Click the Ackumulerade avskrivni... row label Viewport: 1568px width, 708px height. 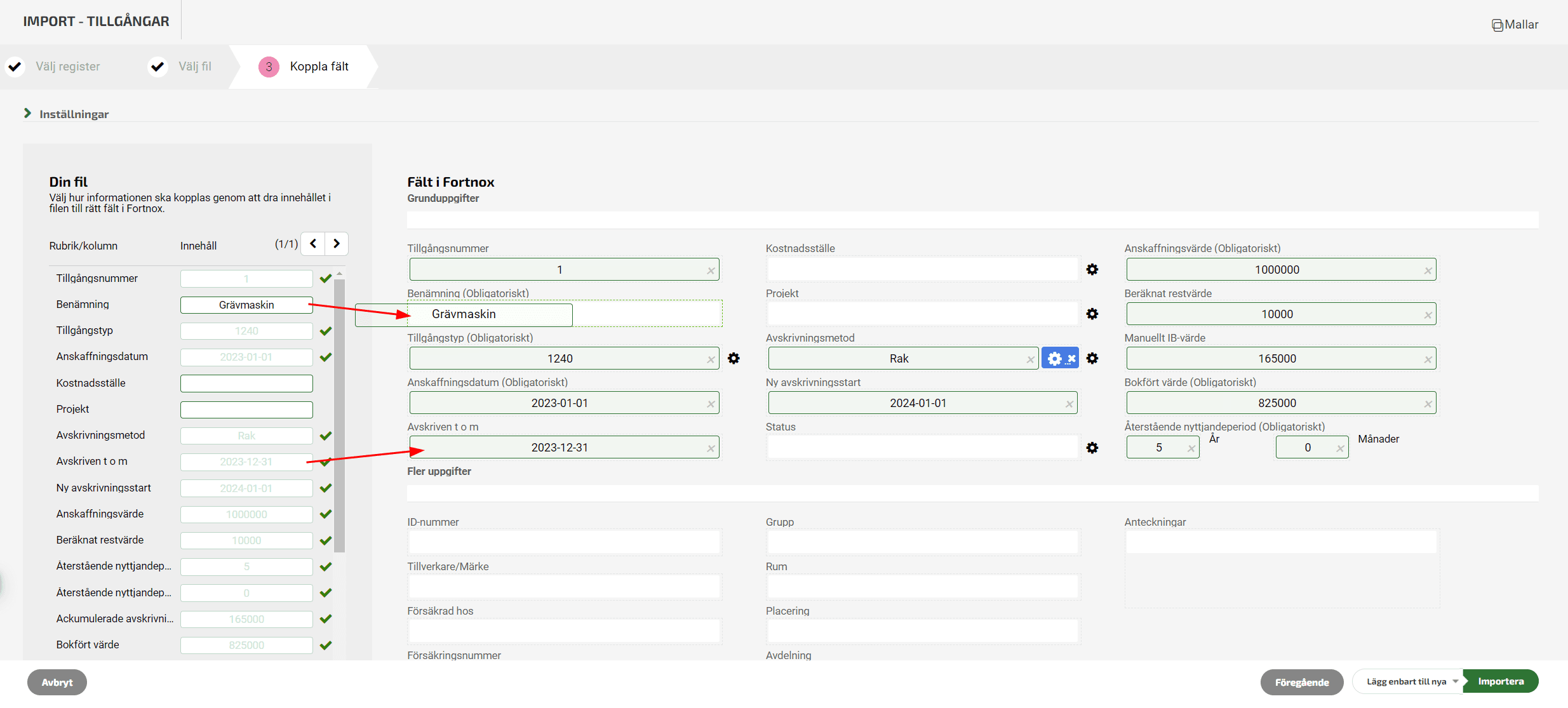click(x=115, y=618)
